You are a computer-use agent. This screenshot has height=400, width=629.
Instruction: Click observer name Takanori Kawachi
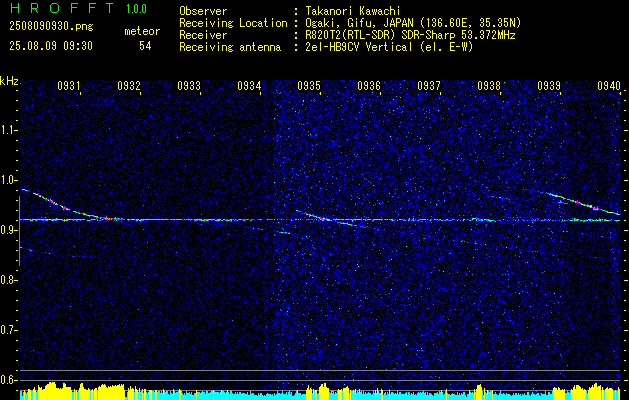353,11
